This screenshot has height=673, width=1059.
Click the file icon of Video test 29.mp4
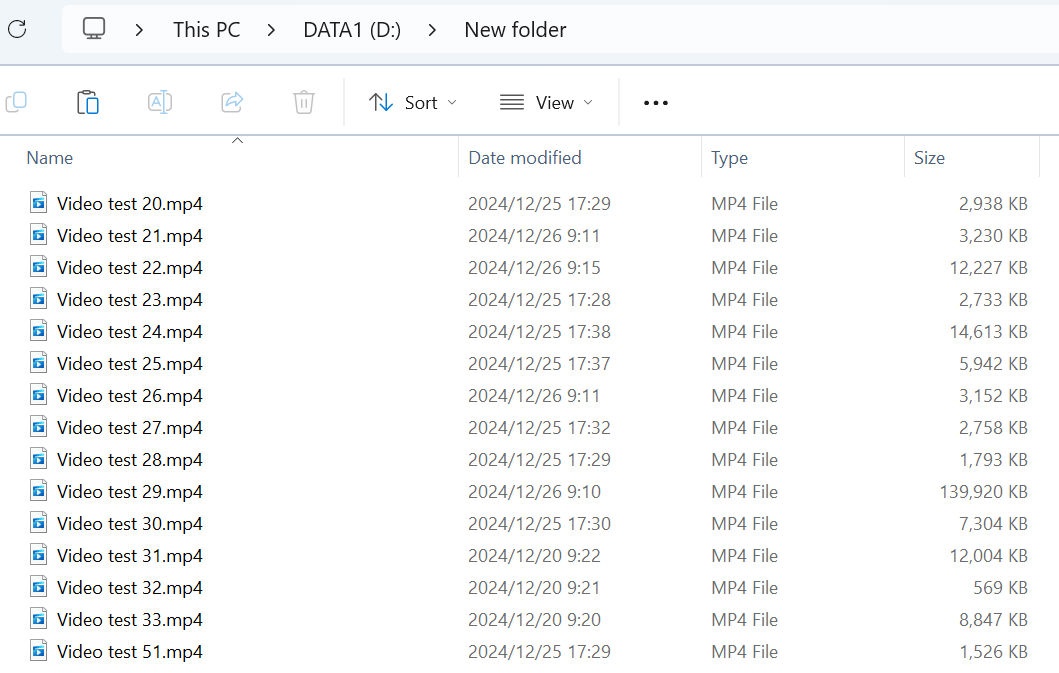[39, 491]
